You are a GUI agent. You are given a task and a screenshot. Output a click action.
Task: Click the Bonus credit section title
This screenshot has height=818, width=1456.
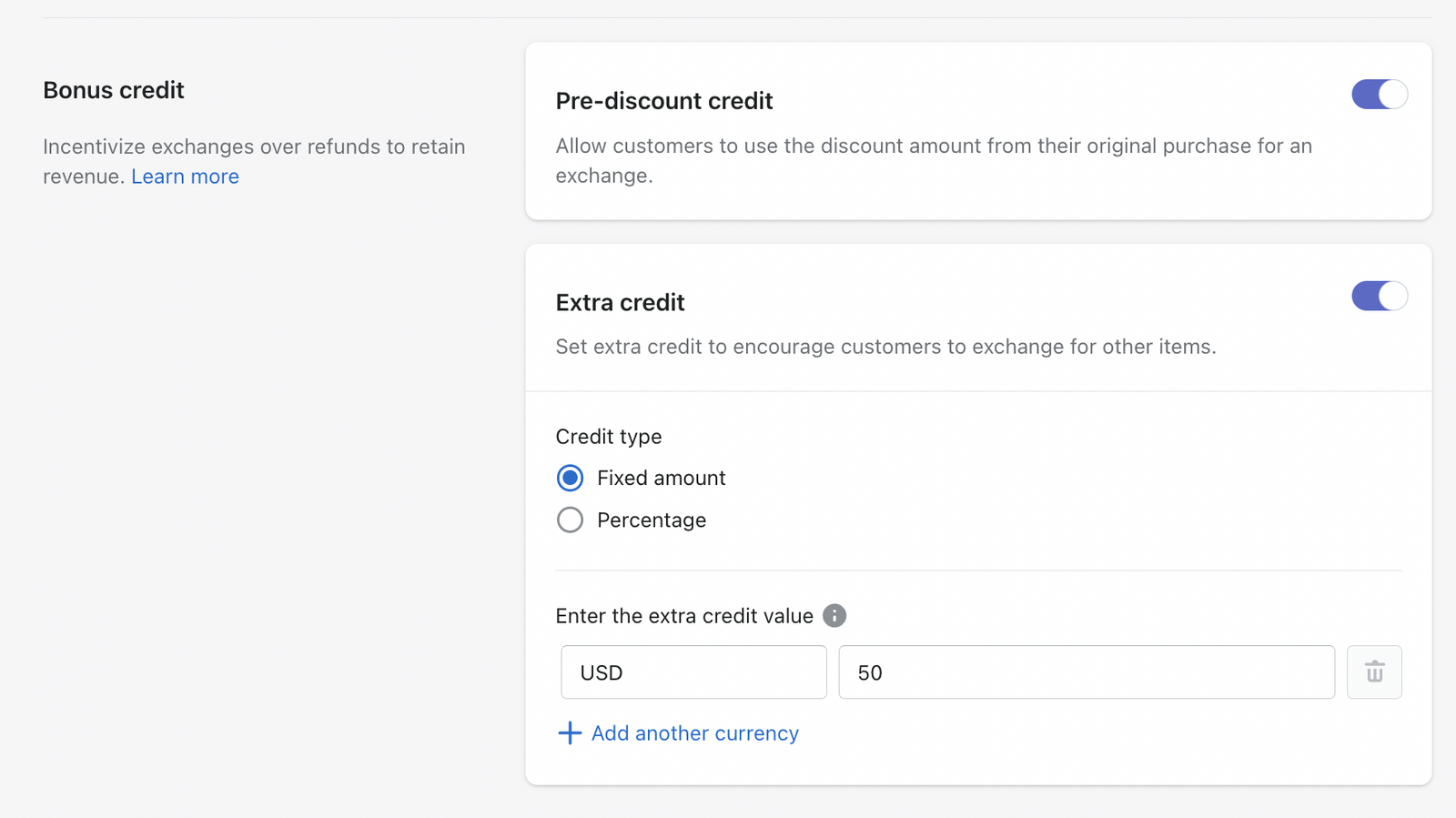coord(114,90)
